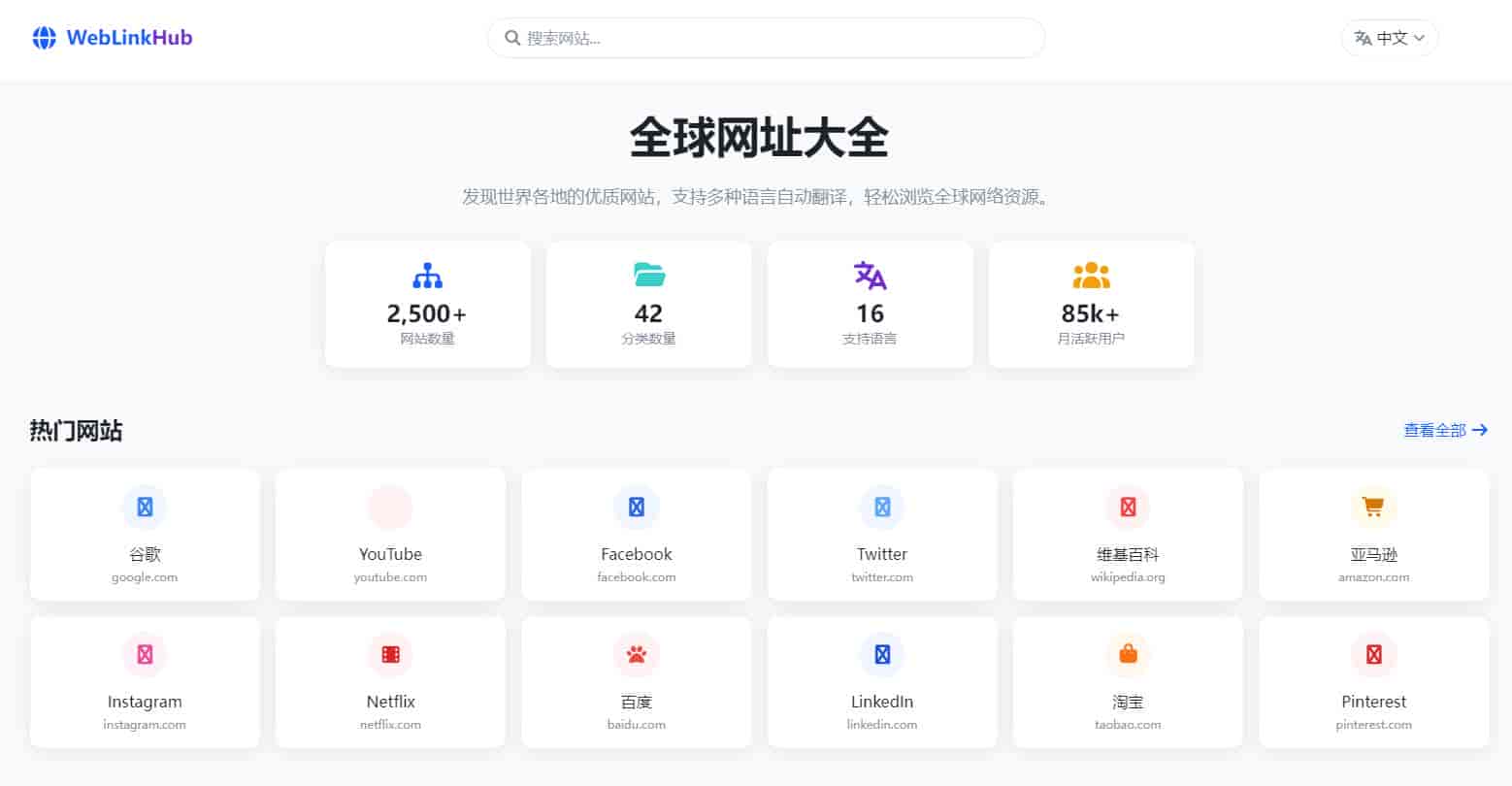Click the translate icon beside 中文
Viewport: 1512px width, 786px height.
click(1364, 38)
